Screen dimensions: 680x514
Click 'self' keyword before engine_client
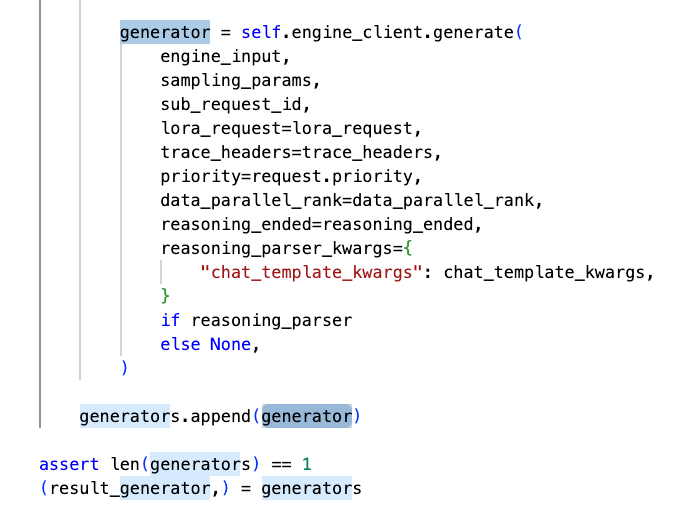(x=261, y=33)
